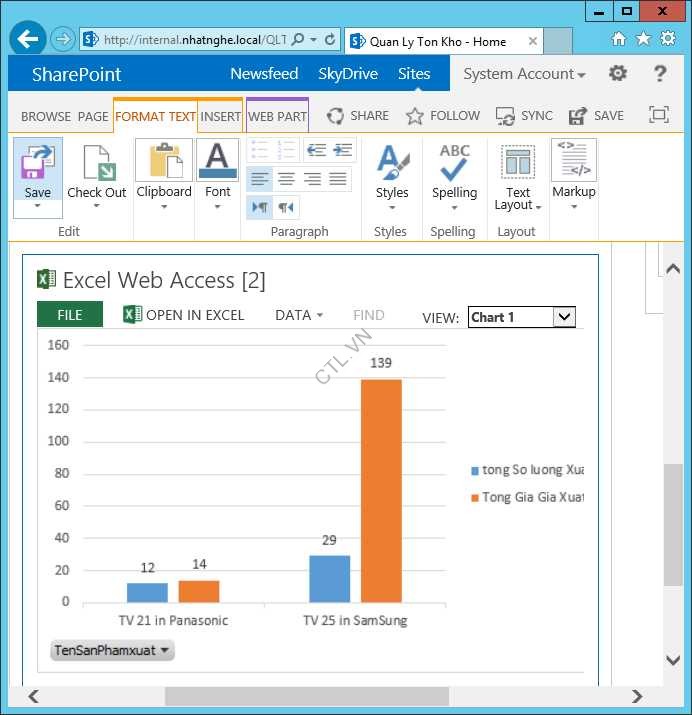Open the Clipboard tools icon
This screenshot has width=692, height=715.
(x=164, y=161)
